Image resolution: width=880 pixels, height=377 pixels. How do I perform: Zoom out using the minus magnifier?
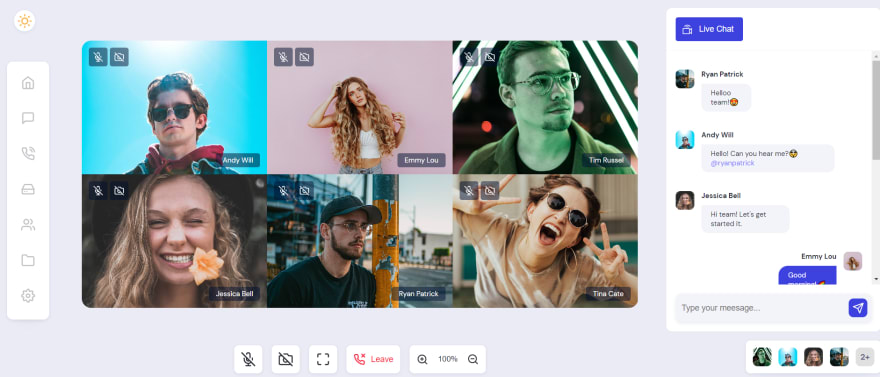pyautogui.click(x=473, y=359)
